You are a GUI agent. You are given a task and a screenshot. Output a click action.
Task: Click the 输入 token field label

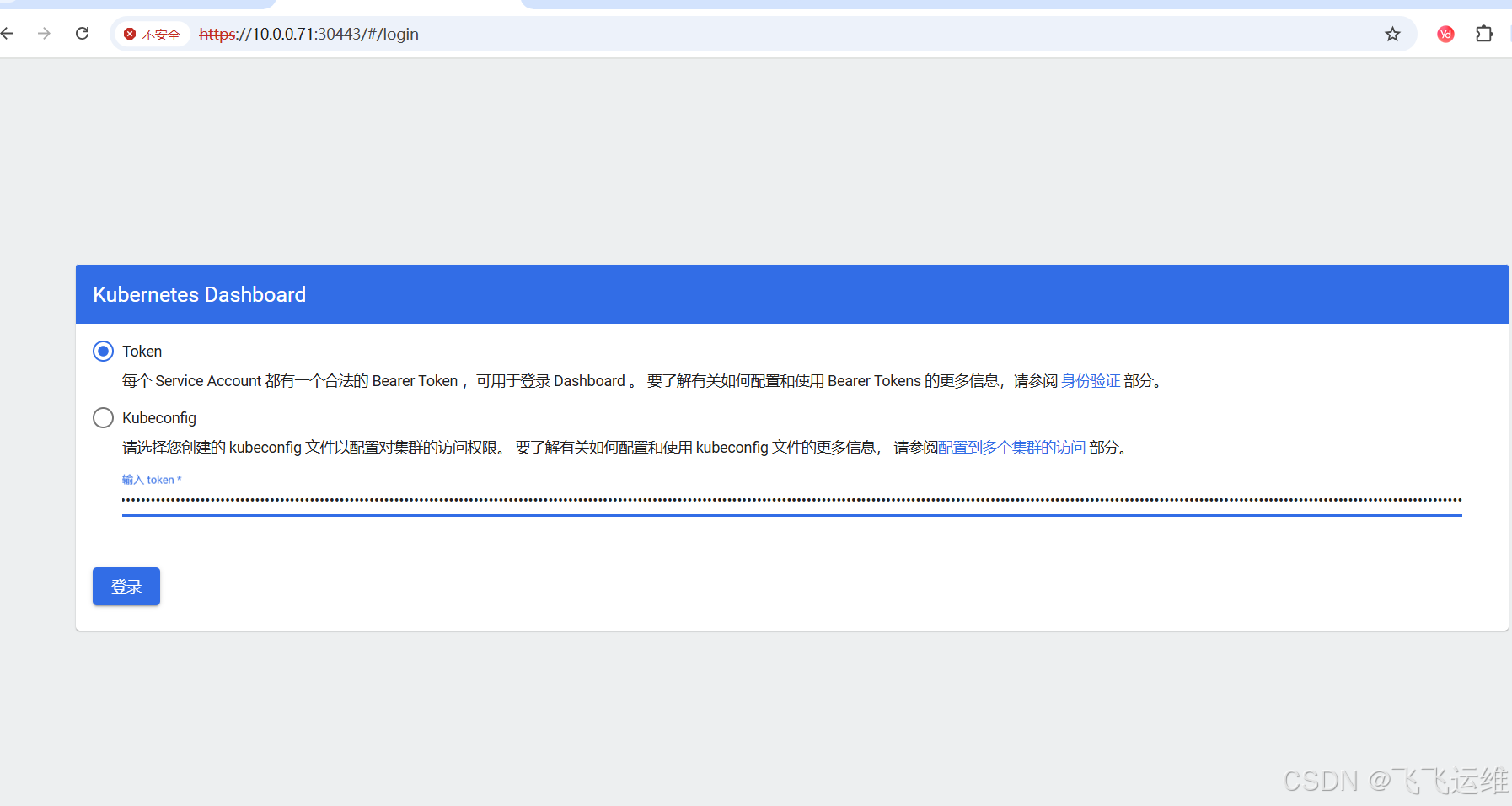pyautogui.click(x=152, y=480)
